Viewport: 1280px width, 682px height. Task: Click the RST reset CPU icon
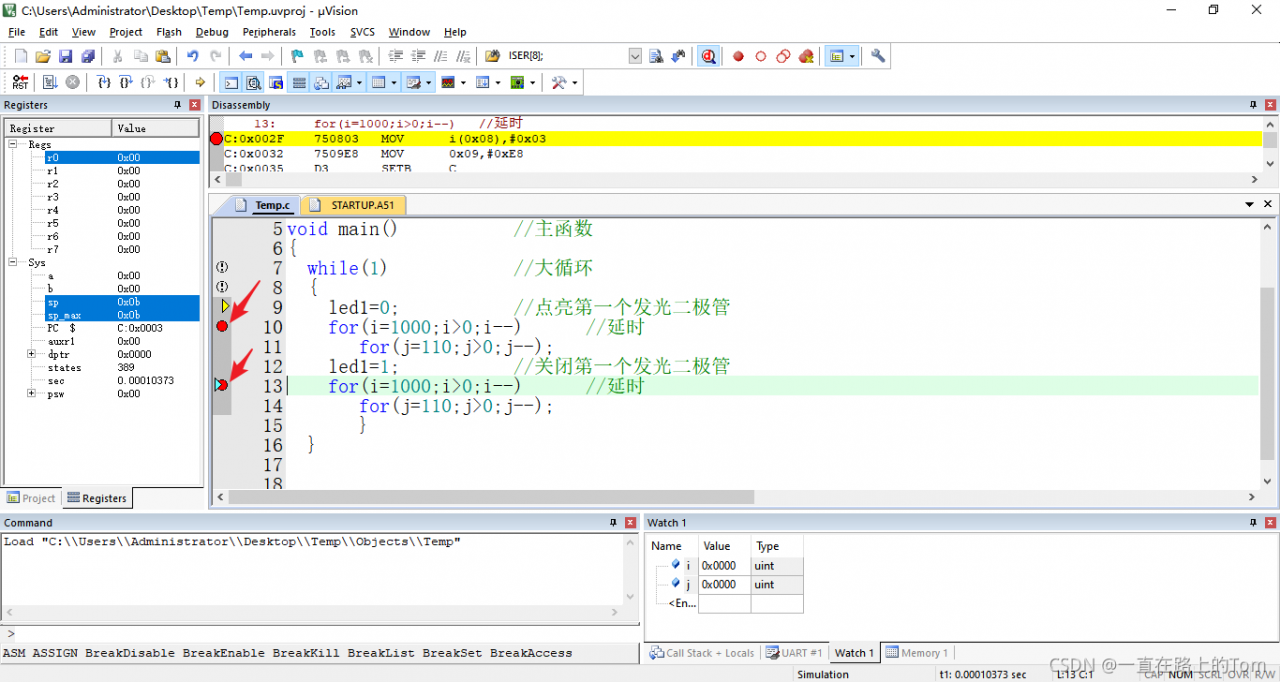tap(20, 83)
